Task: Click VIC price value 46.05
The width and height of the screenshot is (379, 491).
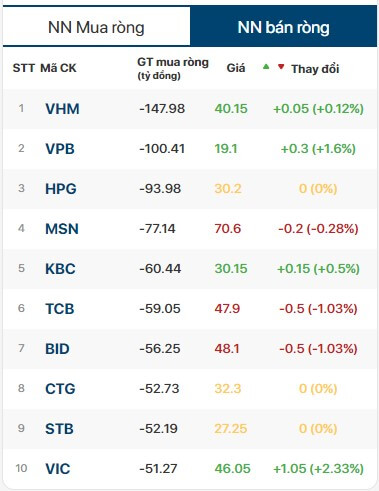Action: [232, 469]
